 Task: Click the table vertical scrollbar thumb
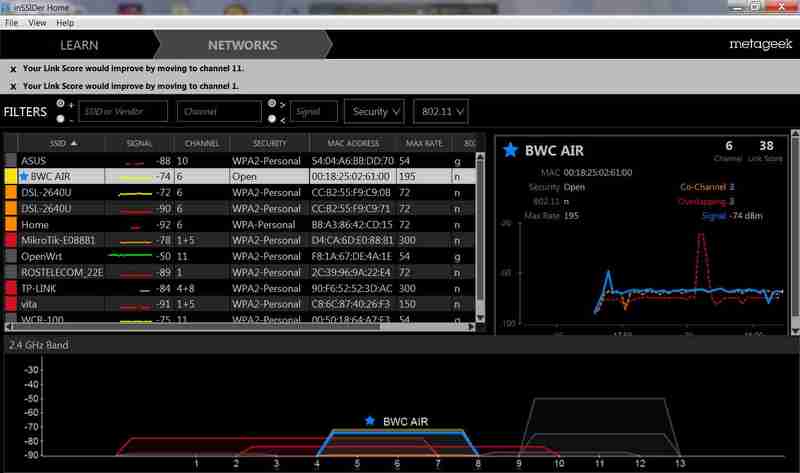pos(480,232)
